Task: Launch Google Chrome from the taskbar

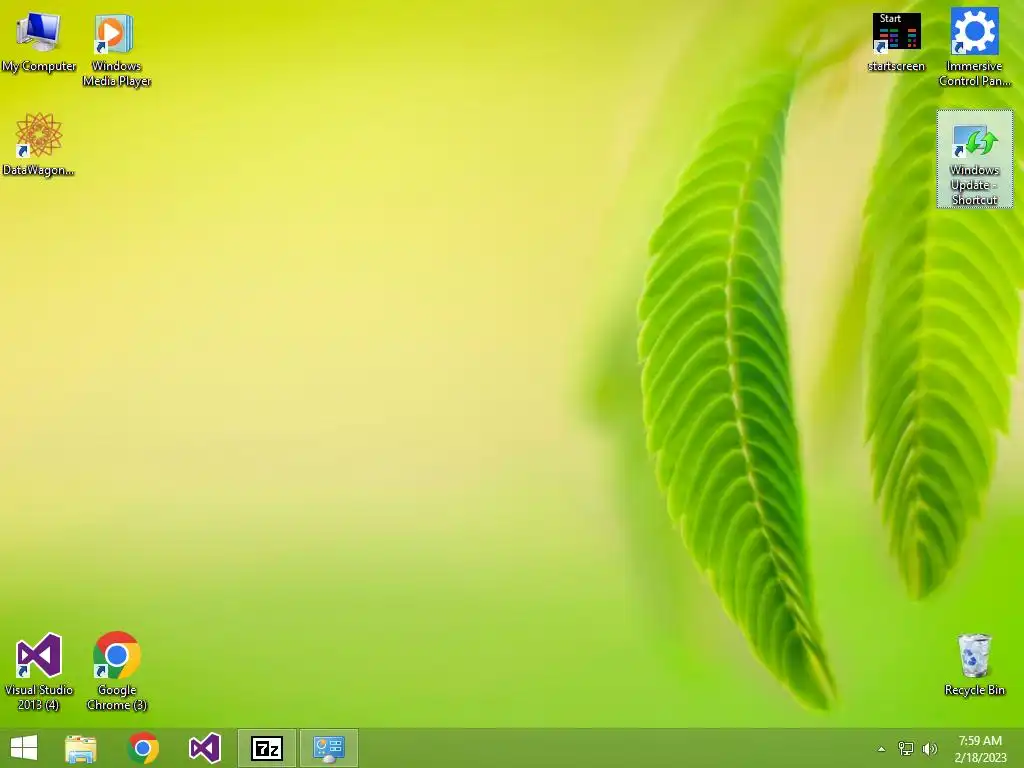Action: 143,748
